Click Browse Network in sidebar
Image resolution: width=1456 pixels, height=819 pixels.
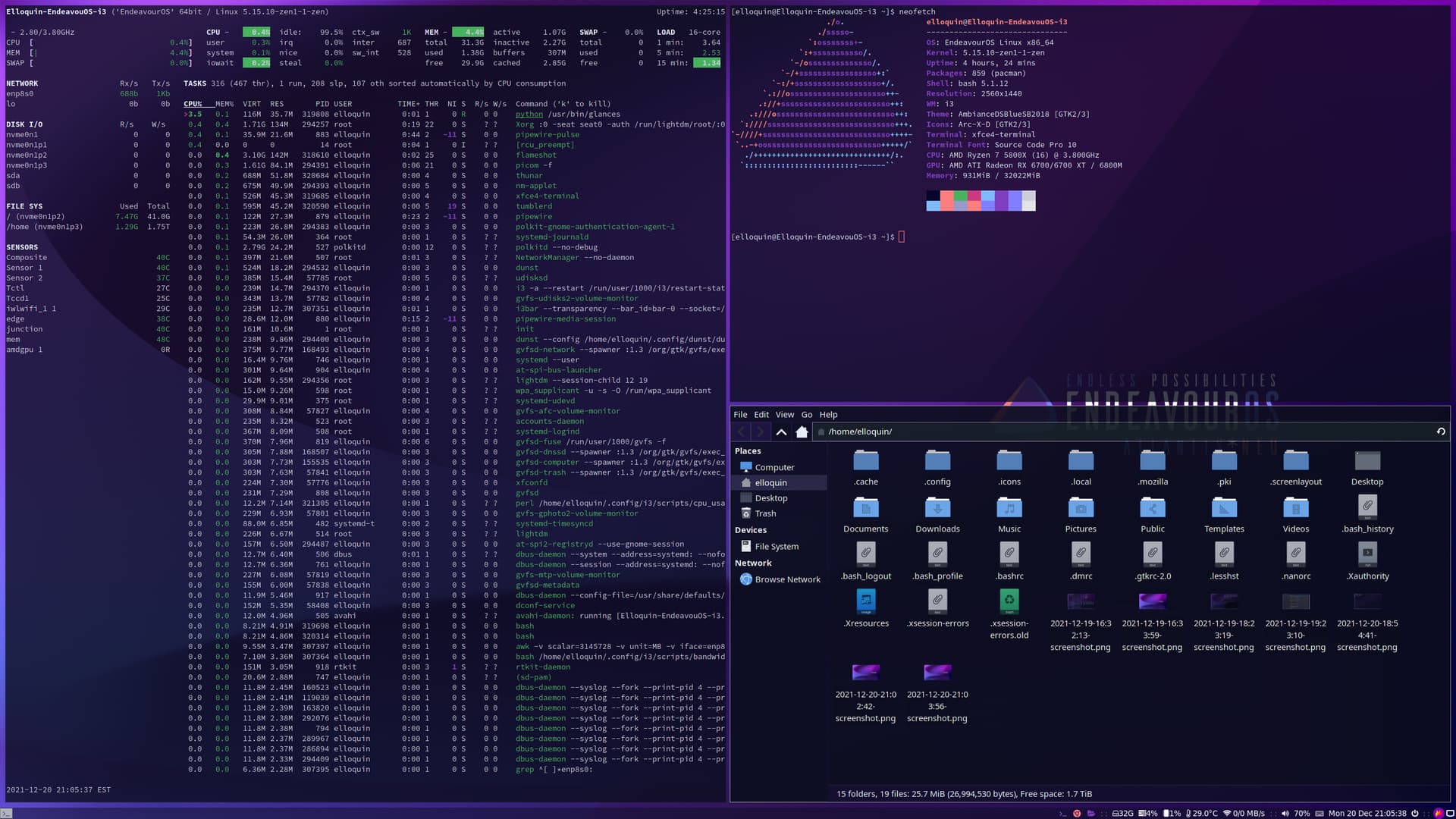point(779,579)
